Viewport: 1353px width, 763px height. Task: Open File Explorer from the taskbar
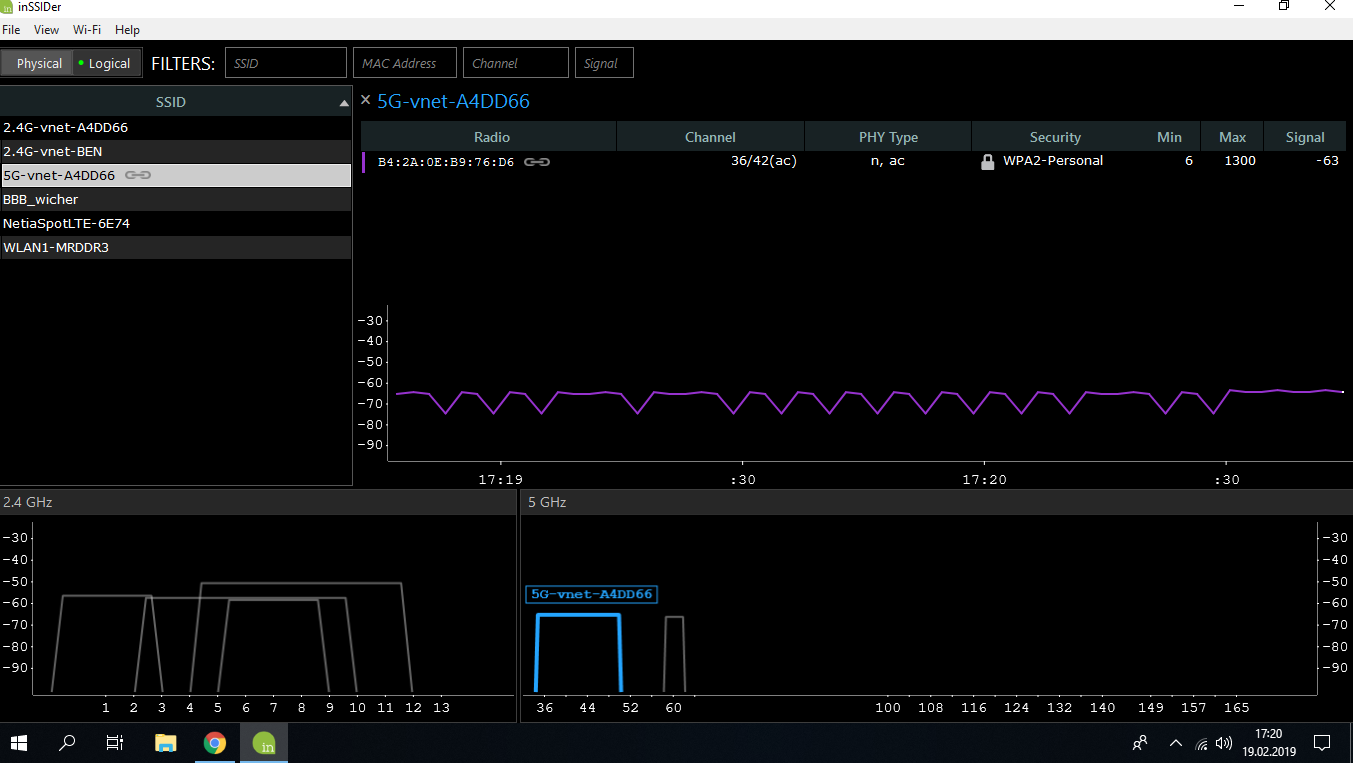pos(166,743)
